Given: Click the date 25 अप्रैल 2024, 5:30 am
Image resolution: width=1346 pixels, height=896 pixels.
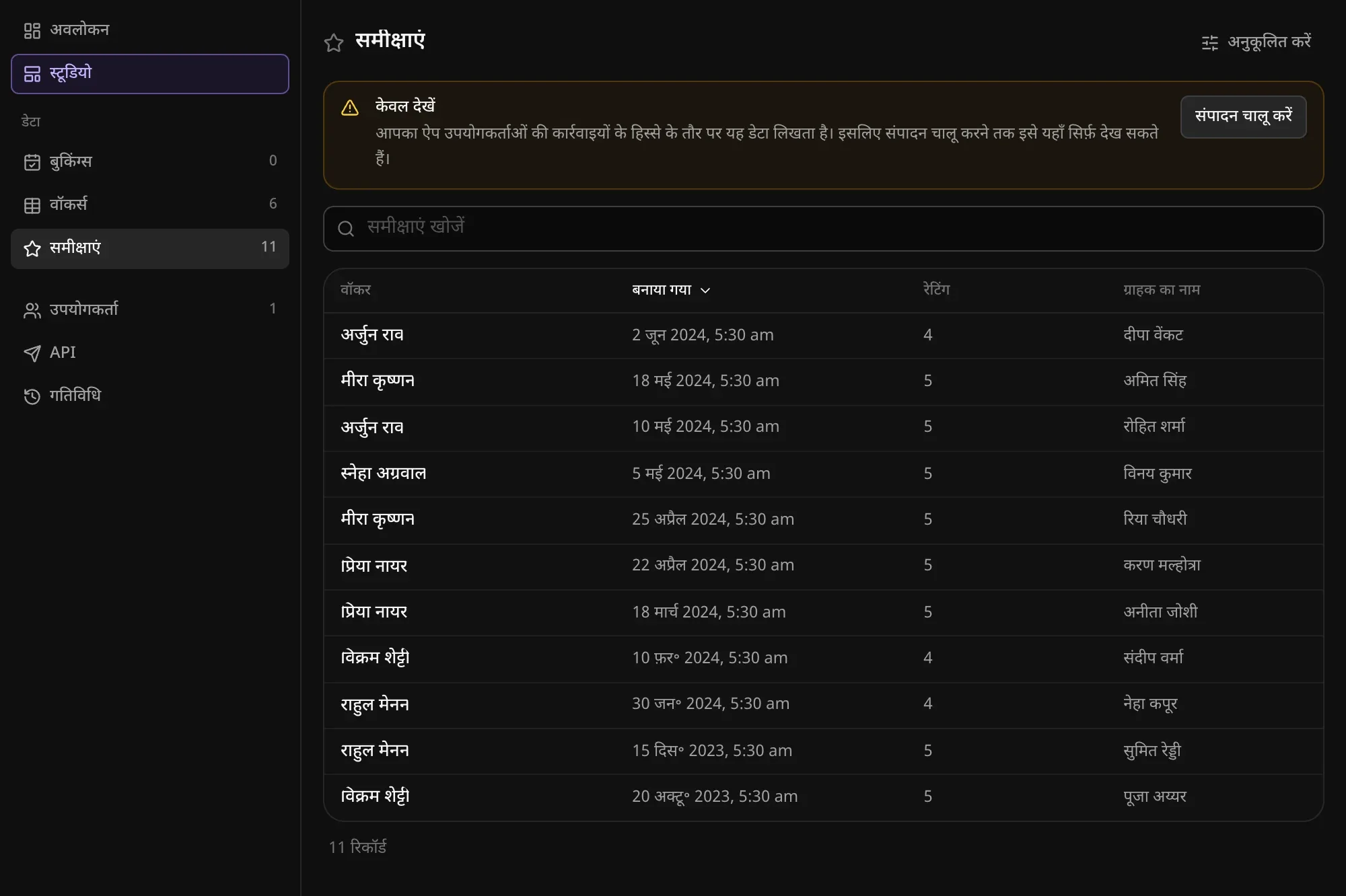Looking at the screenshot, I should (713, 519).
